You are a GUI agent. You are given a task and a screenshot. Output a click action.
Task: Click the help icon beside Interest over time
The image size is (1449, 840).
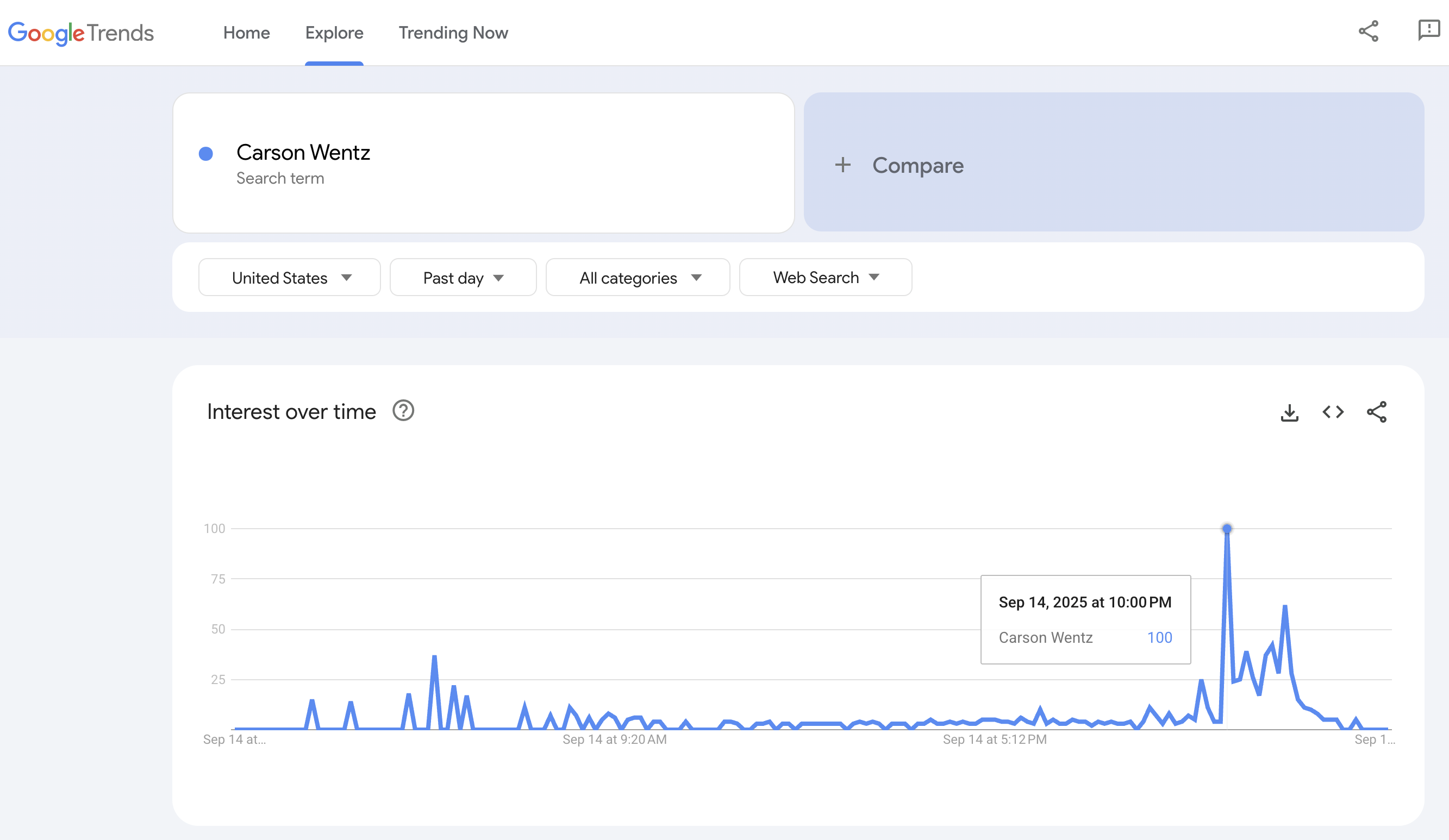pyautogui.click(x=403, y=411)
